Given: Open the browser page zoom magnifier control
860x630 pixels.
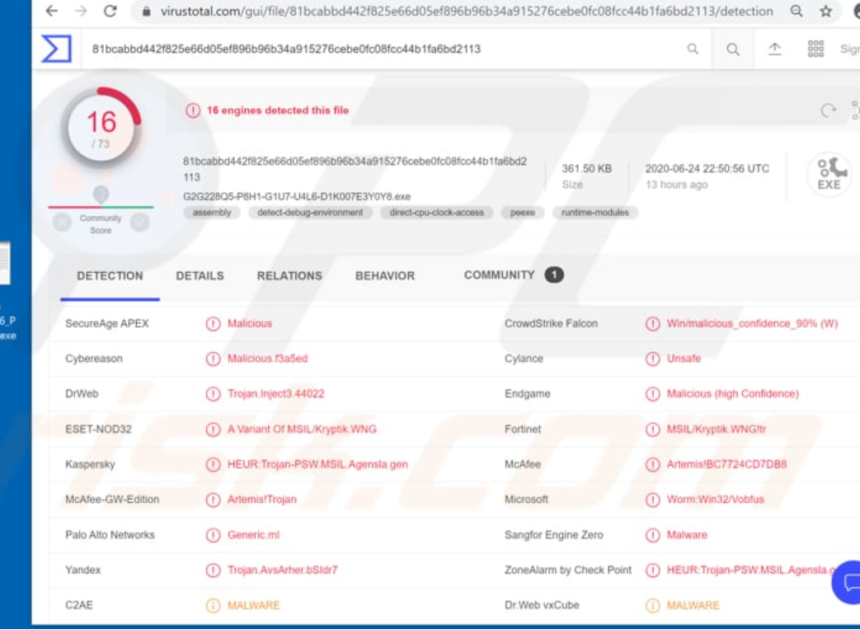Looking at the screenshot, I should pyautogui.click(x=795, y=12).
